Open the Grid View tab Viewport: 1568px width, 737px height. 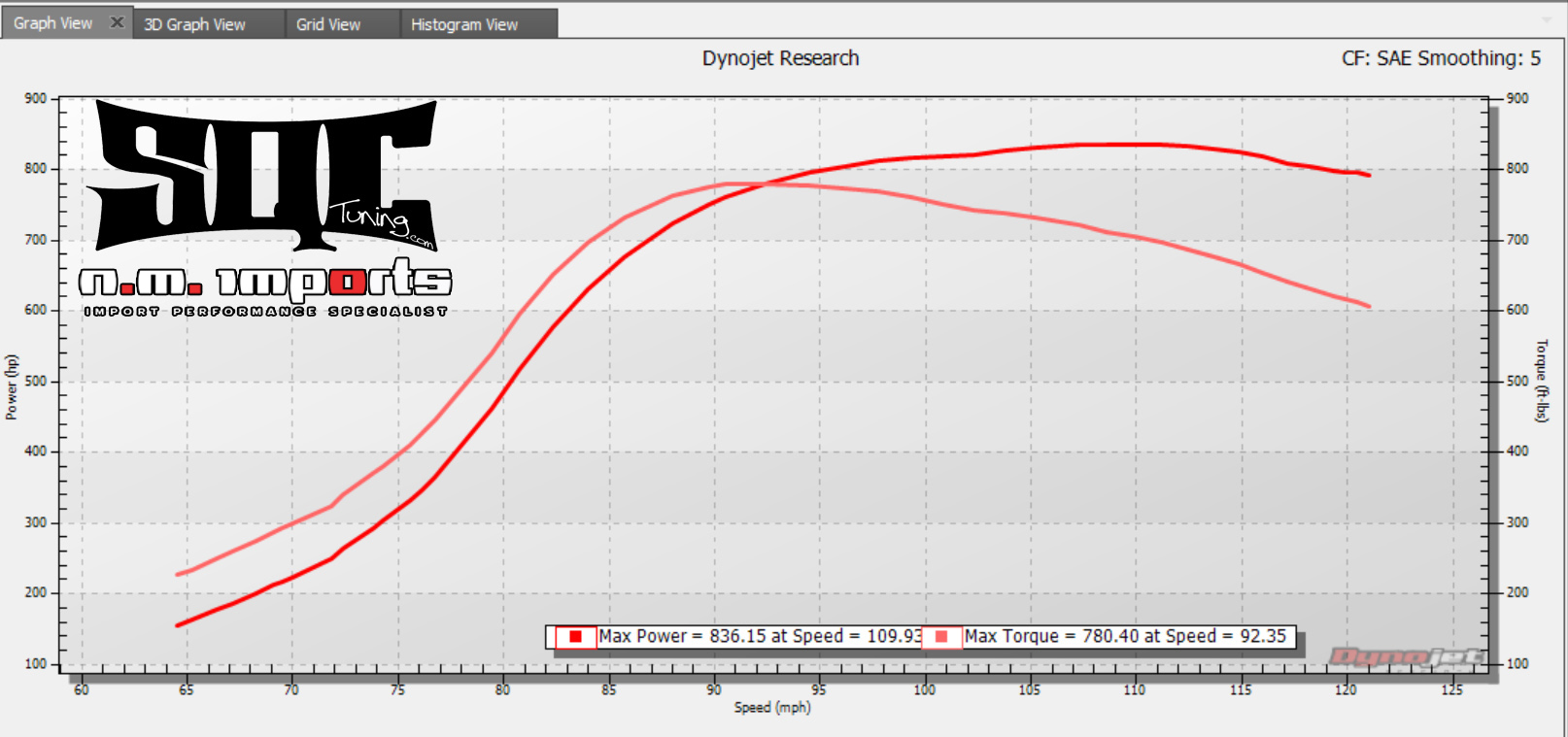point(328,24)
